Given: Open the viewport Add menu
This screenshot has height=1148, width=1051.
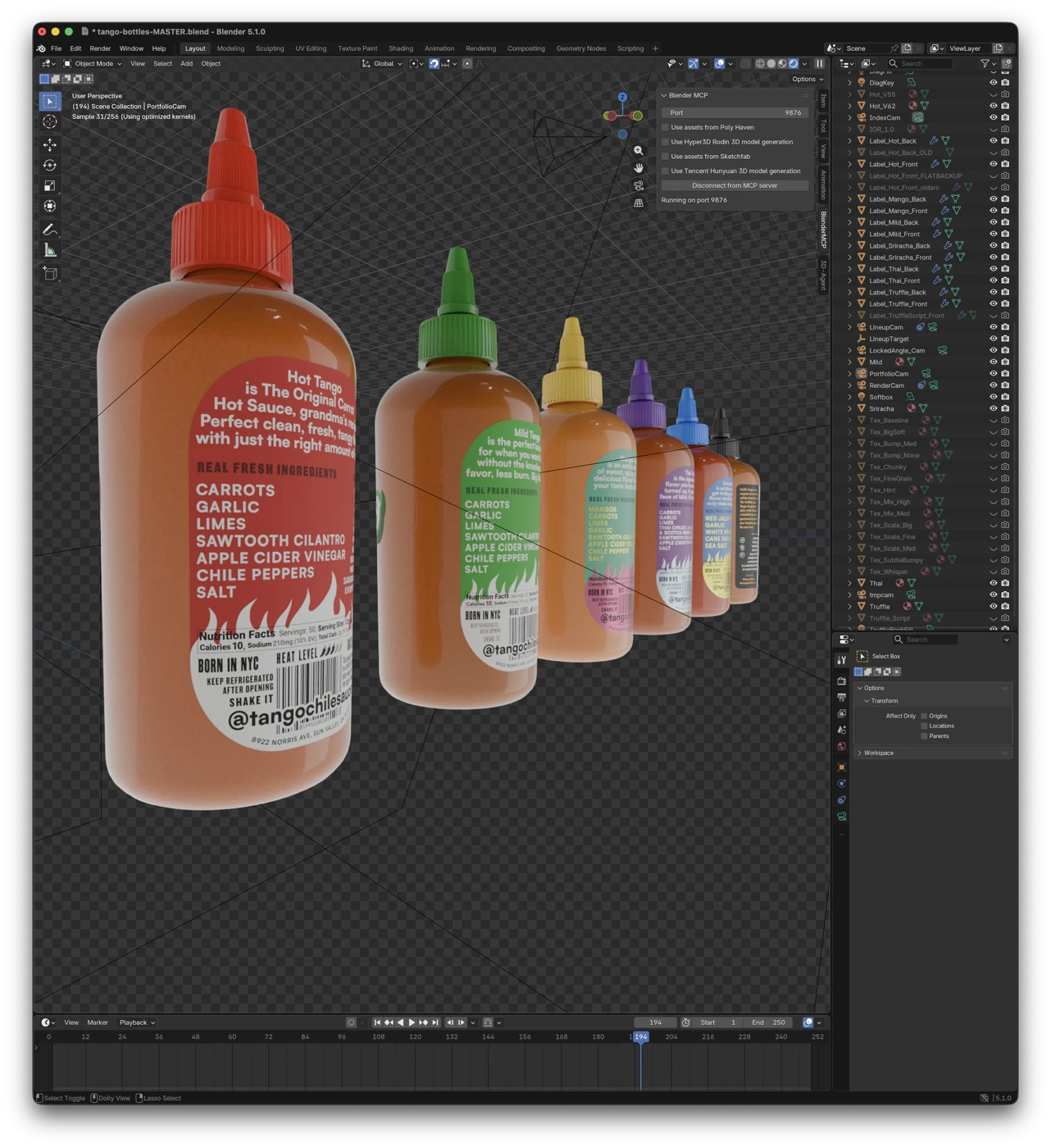Looking at the screenshot, I should [187, 63].
